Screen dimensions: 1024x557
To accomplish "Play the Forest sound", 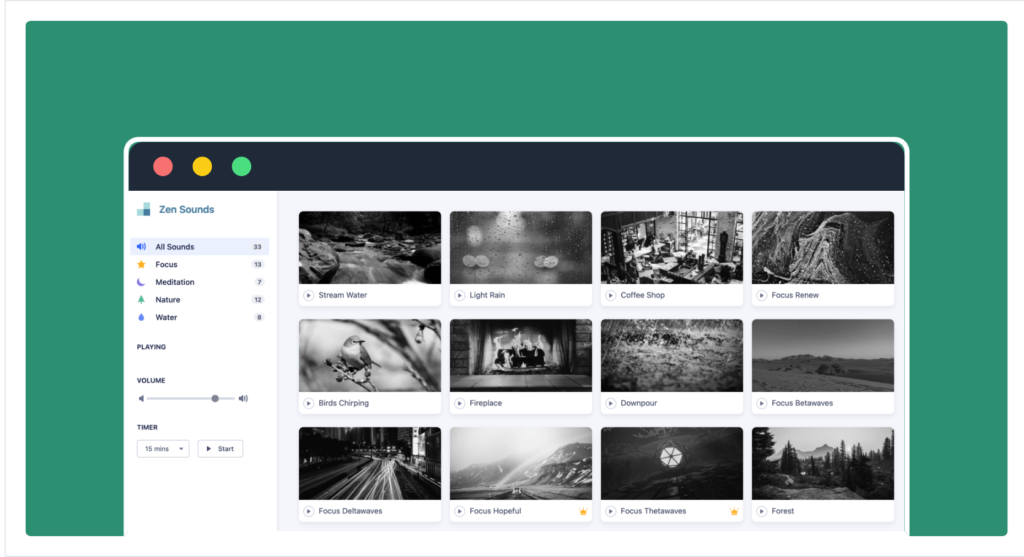I will coord(761,511).
